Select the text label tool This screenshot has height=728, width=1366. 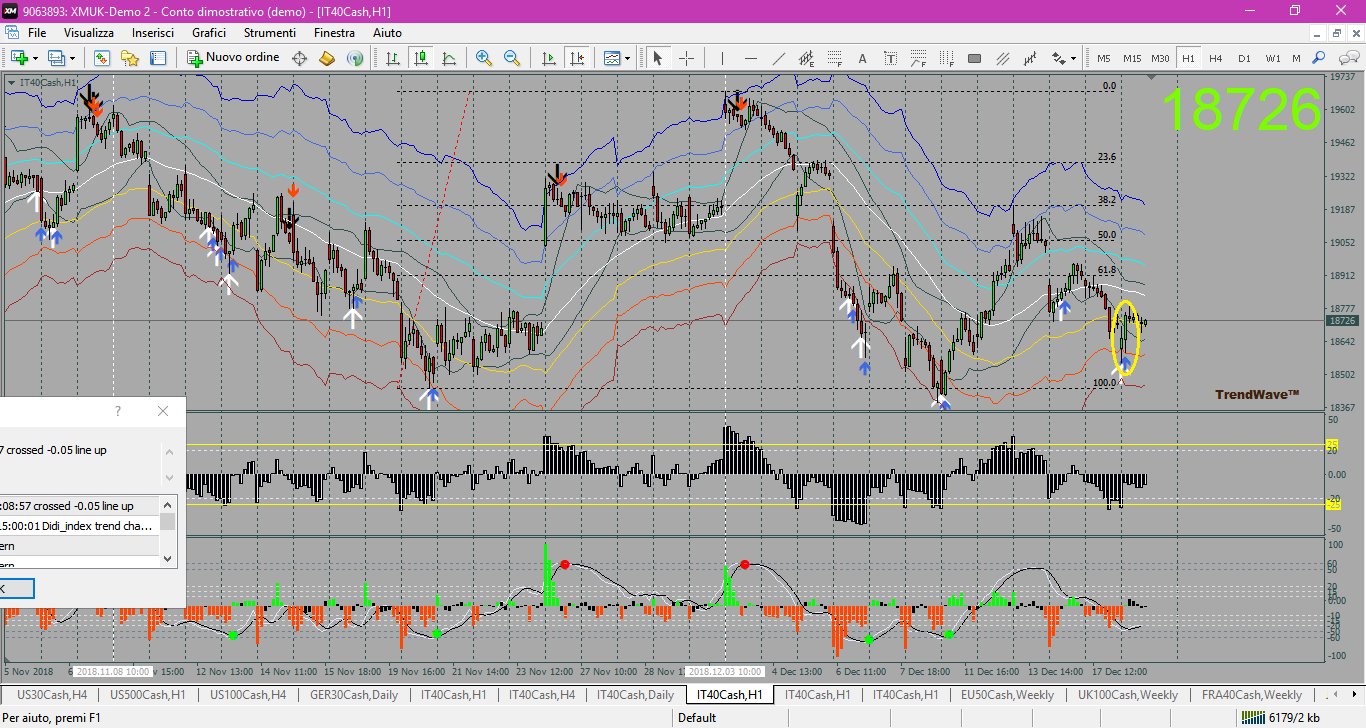[890, 58]
